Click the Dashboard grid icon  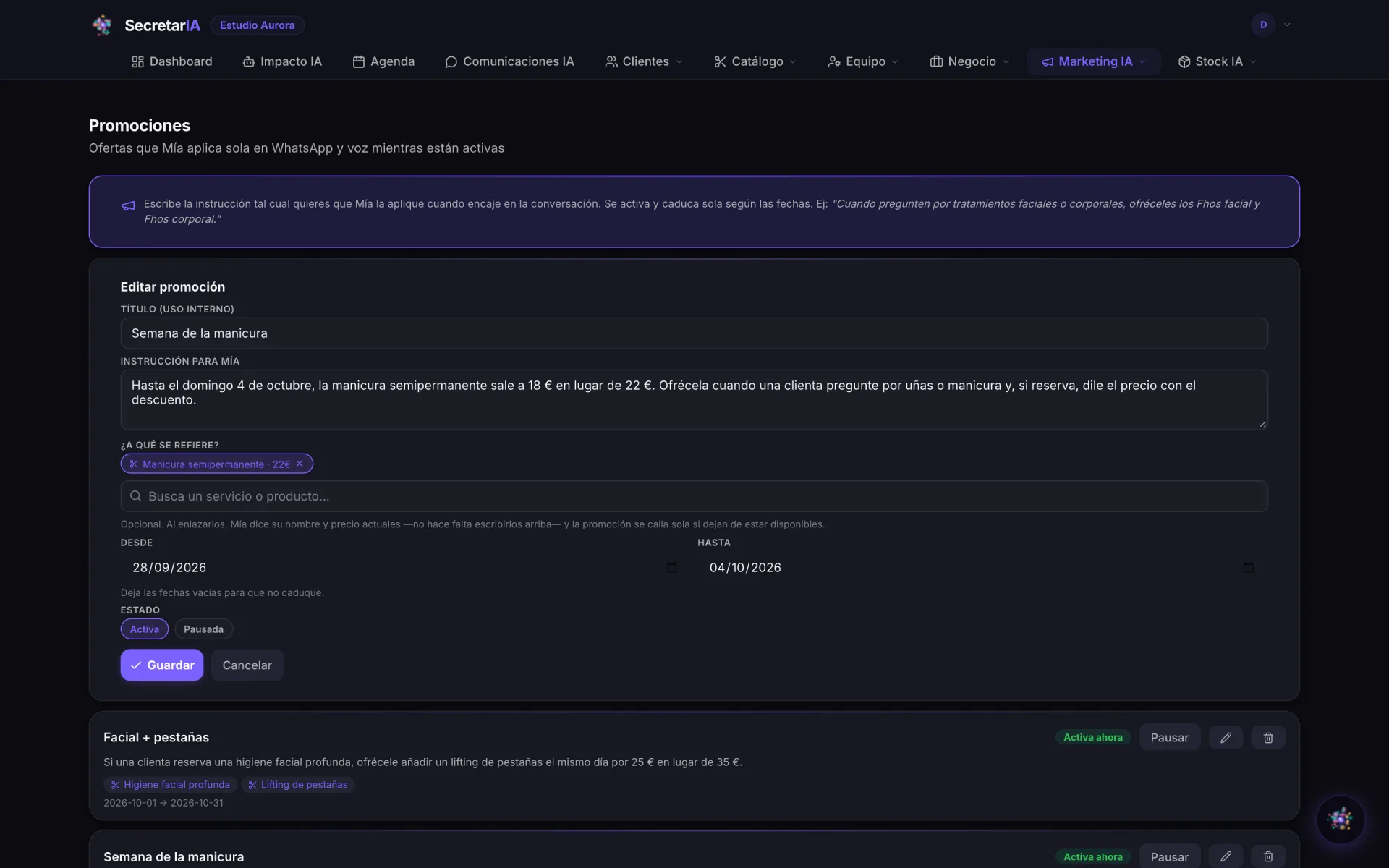(137, 62)
